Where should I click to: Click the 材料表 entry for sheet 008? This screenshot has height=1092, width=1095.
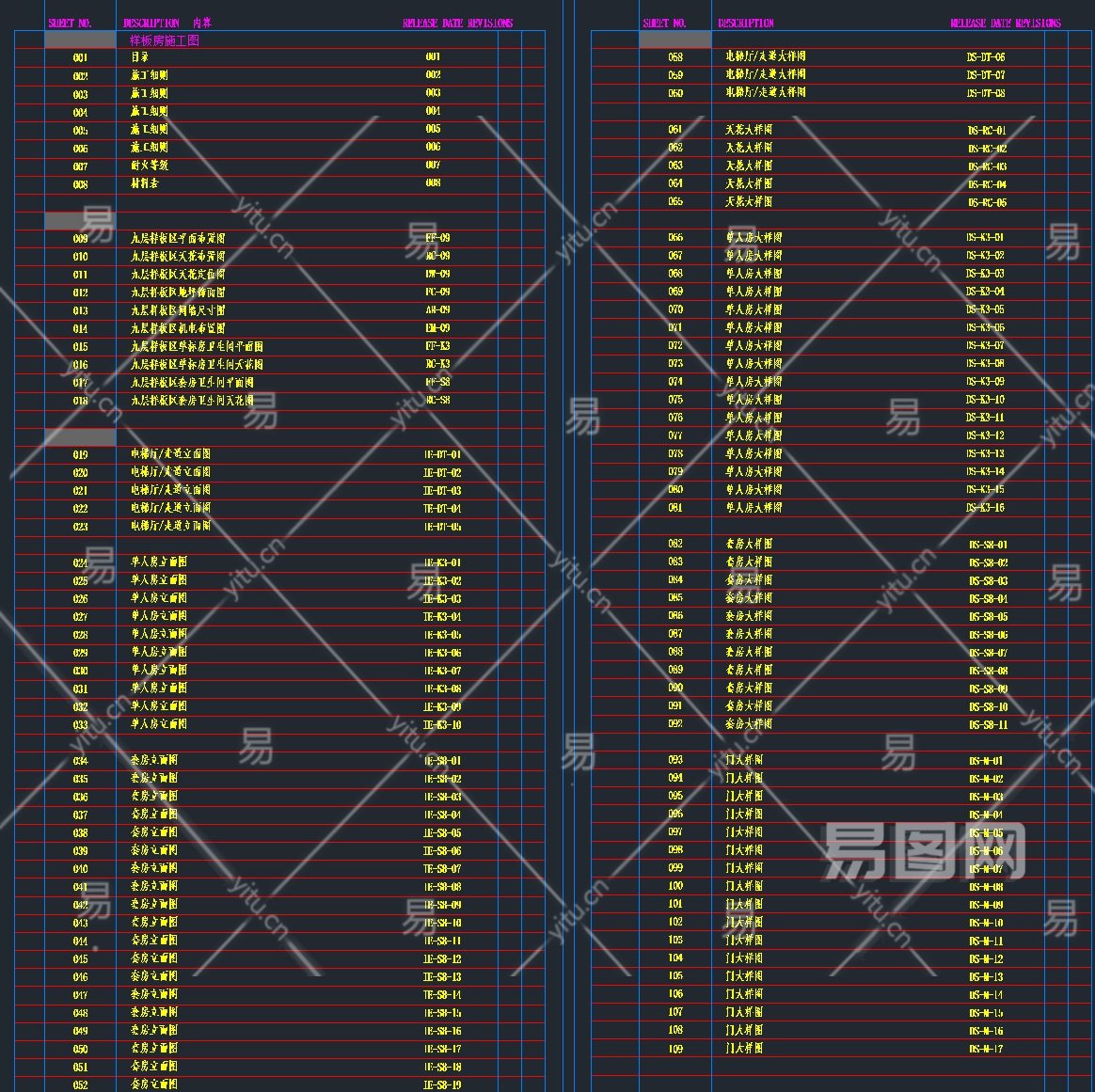pos(145,183)
